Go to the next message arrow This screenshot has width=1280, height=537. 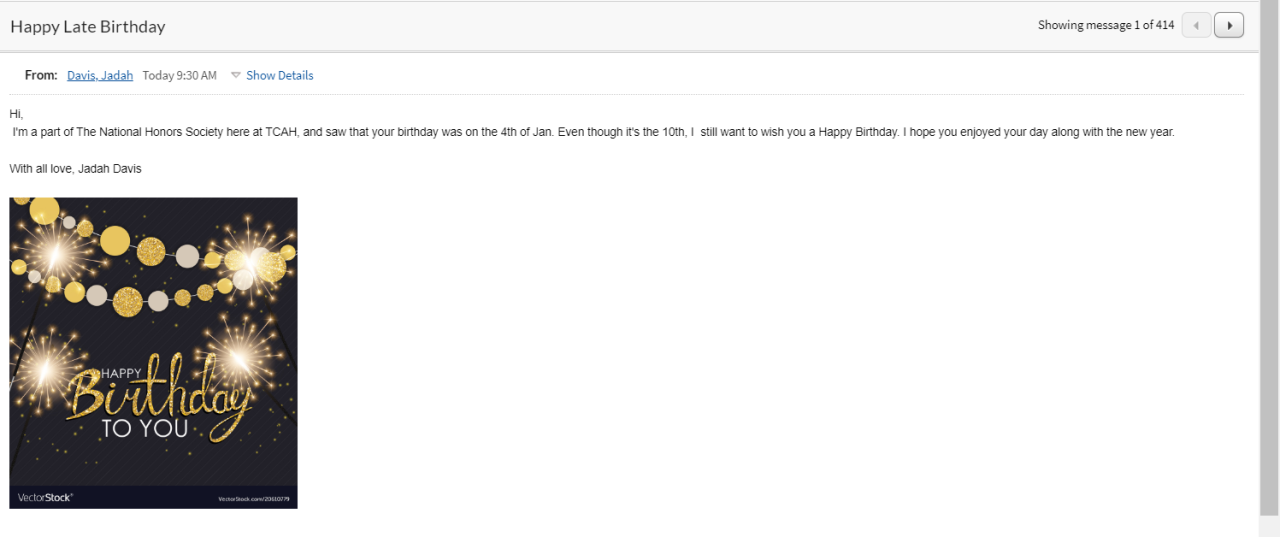(x=1229, y=25)
